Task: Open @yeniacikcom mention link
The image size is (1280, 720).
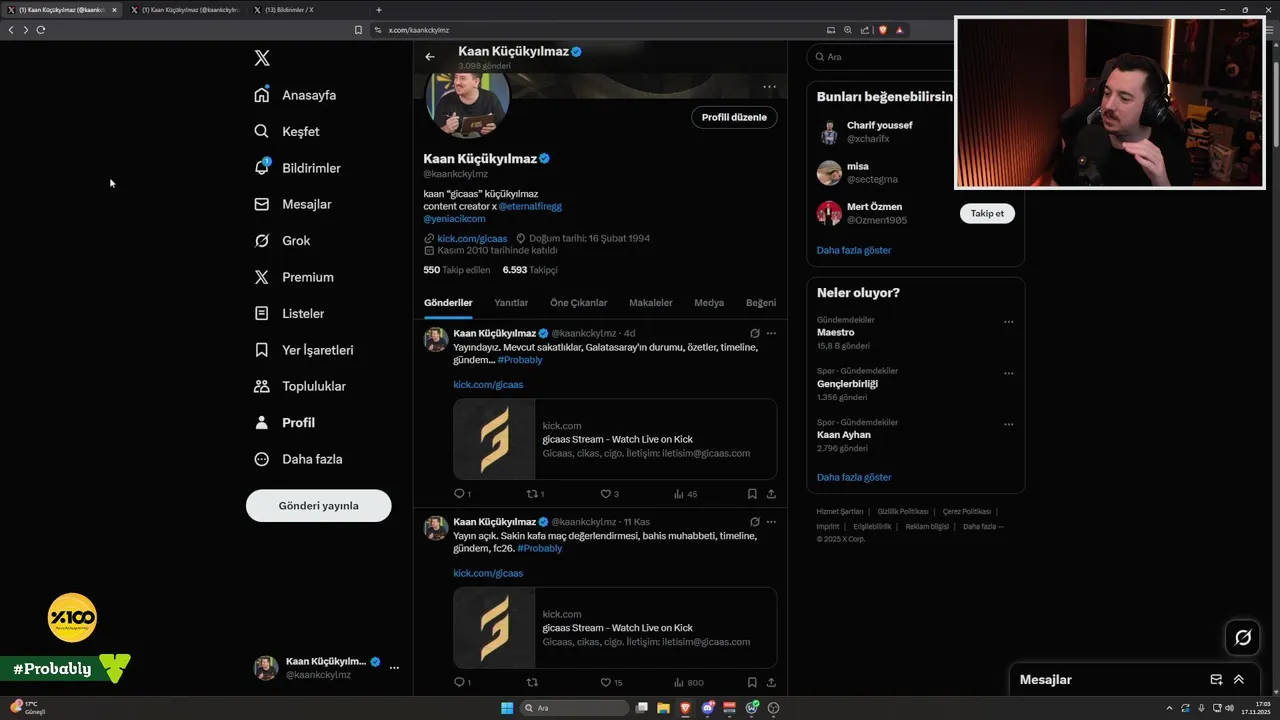Action: [454, 218]
